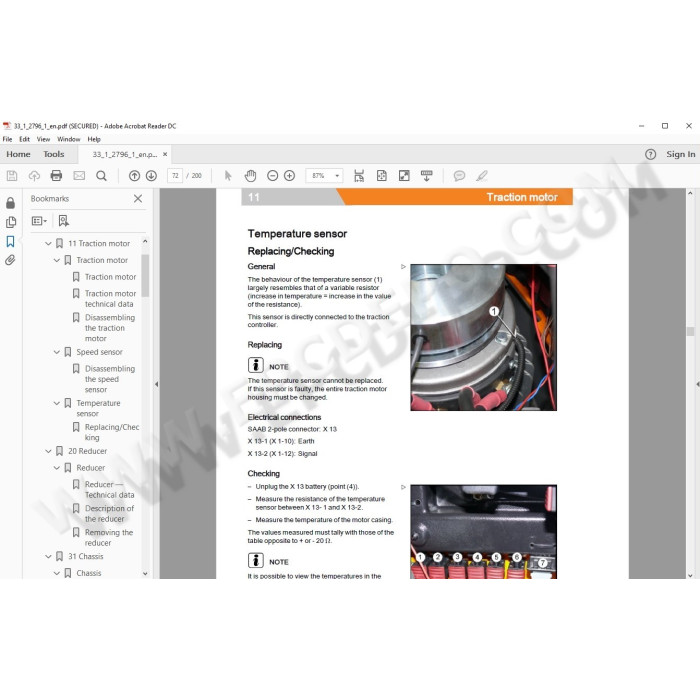Viewport: 700px width, 700px height.
Task: Open bookmarks options dropdown menu
Action: [x=39, y=221]
